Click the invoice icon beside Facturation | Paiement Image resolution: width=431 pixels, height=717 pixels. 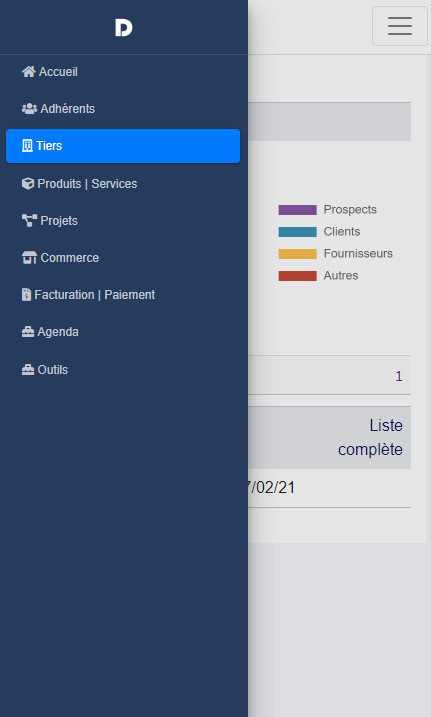[x=27, y=294]
